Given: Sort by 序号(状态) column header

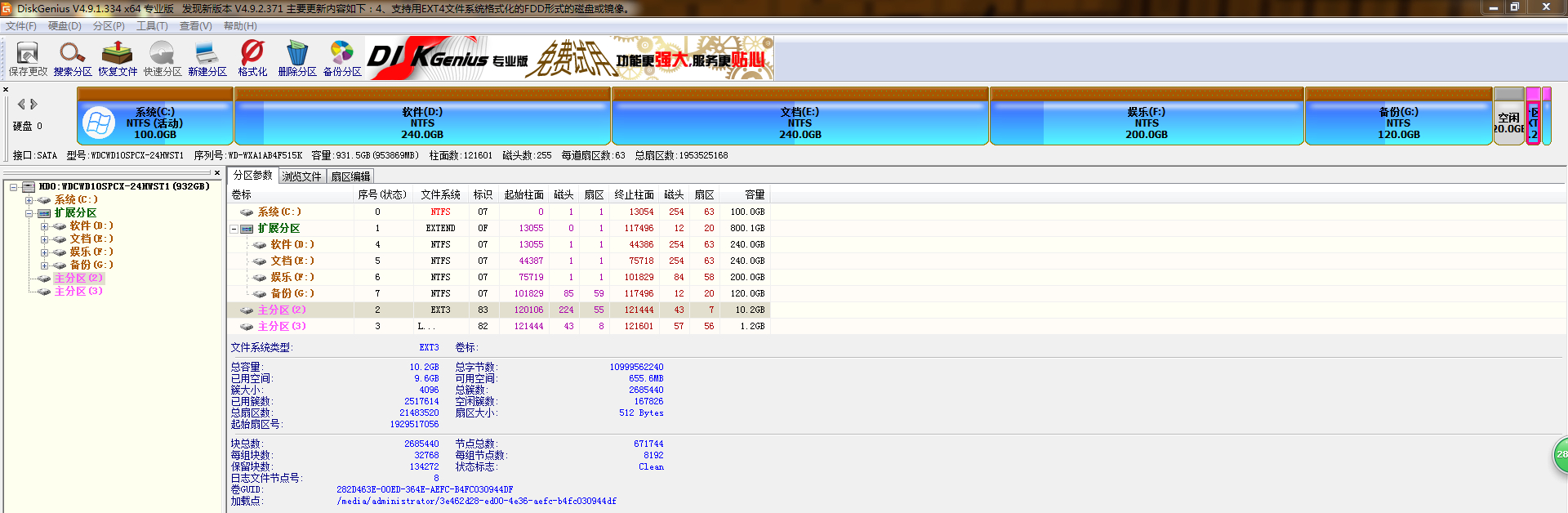Looking at the screenshot, I should tap(382, 194).
